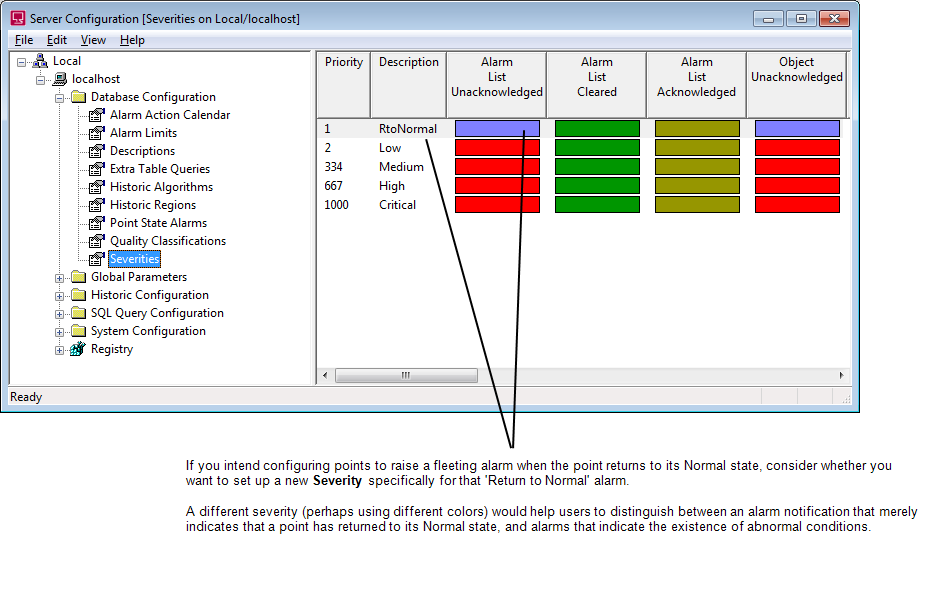Open the View menu
Viewport: 930px width, 610px height.
coord(93,40)
